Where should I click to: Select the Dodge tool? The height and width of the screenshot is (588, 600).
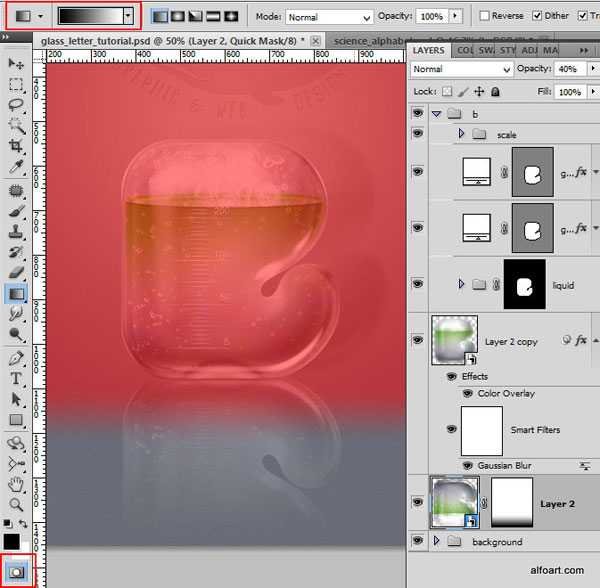tap(16, 335)
